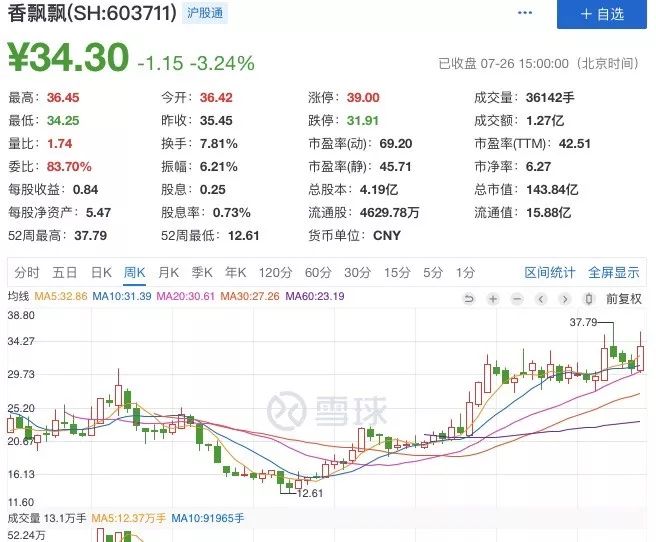Viewport: 656px width, 542px height.
Task: Switch to the 五日 chart tab
Action: tap(64, 273)
